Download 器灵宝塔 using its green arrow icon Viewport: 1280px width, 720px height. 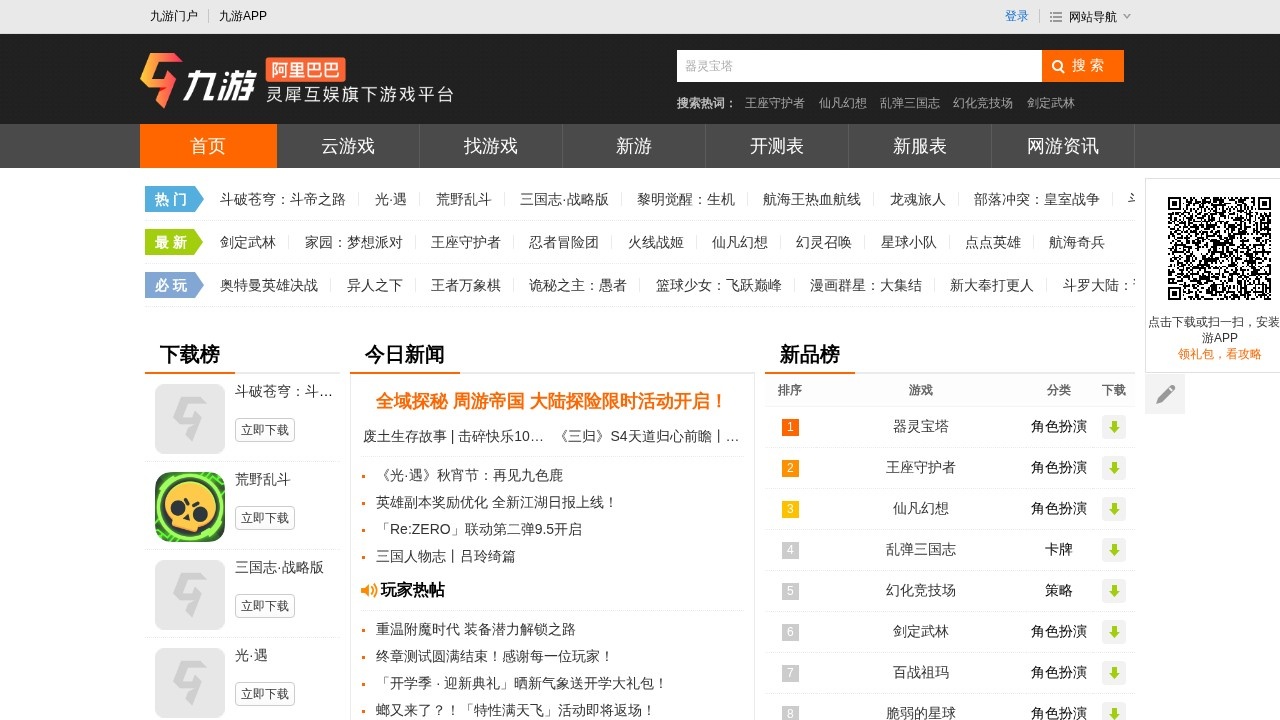1114,427
